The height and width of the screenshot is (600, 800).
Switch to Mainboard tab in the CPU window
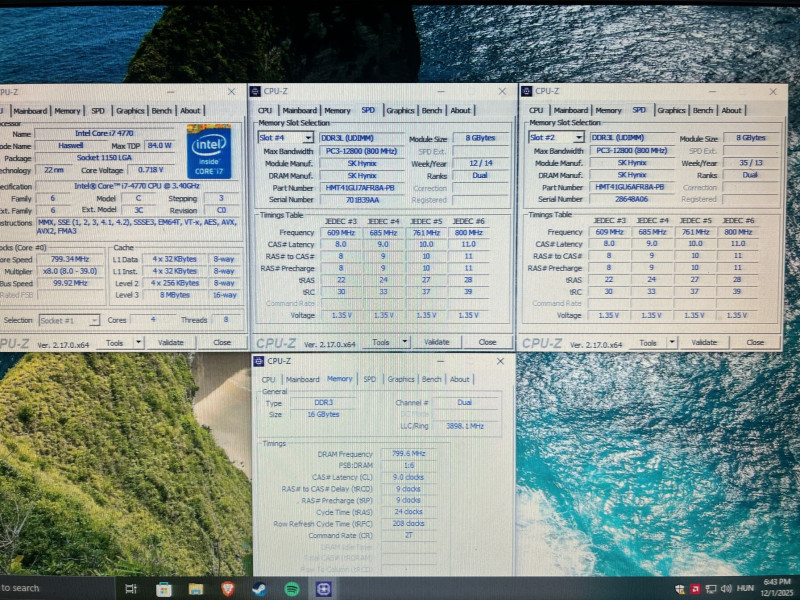(30, 111)
